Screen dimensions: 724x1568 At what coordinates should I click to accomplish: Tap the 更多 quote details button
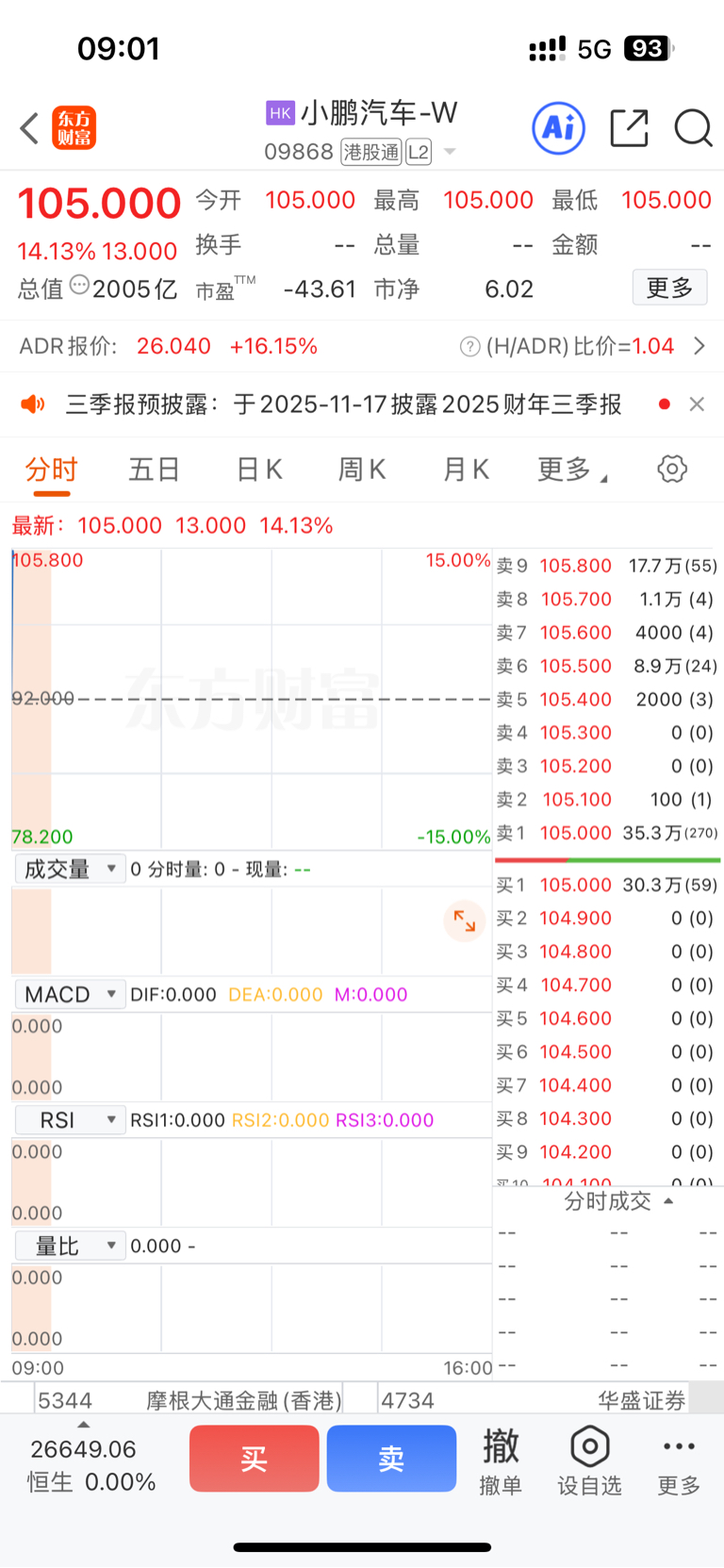669,288
